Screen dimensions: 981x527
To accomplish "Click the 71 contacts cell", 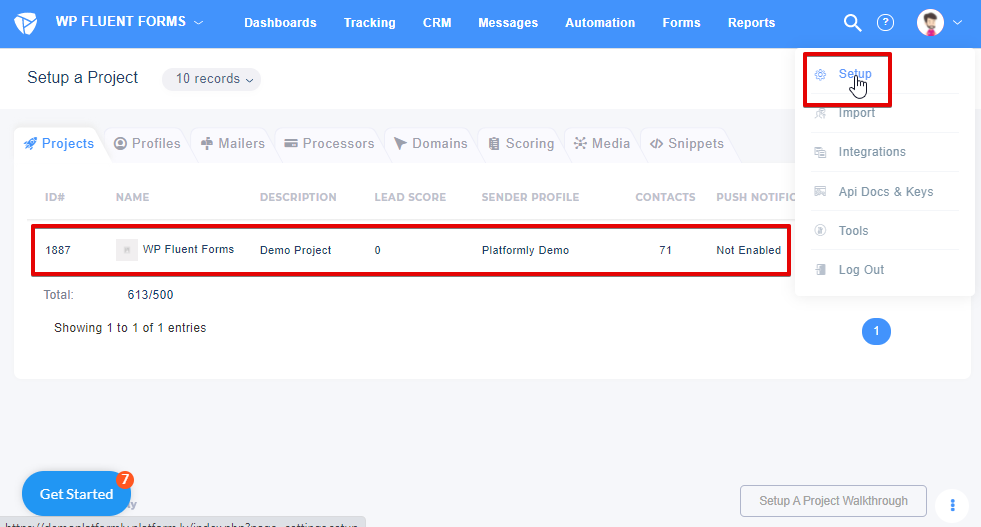I will [x=666, y=250].
